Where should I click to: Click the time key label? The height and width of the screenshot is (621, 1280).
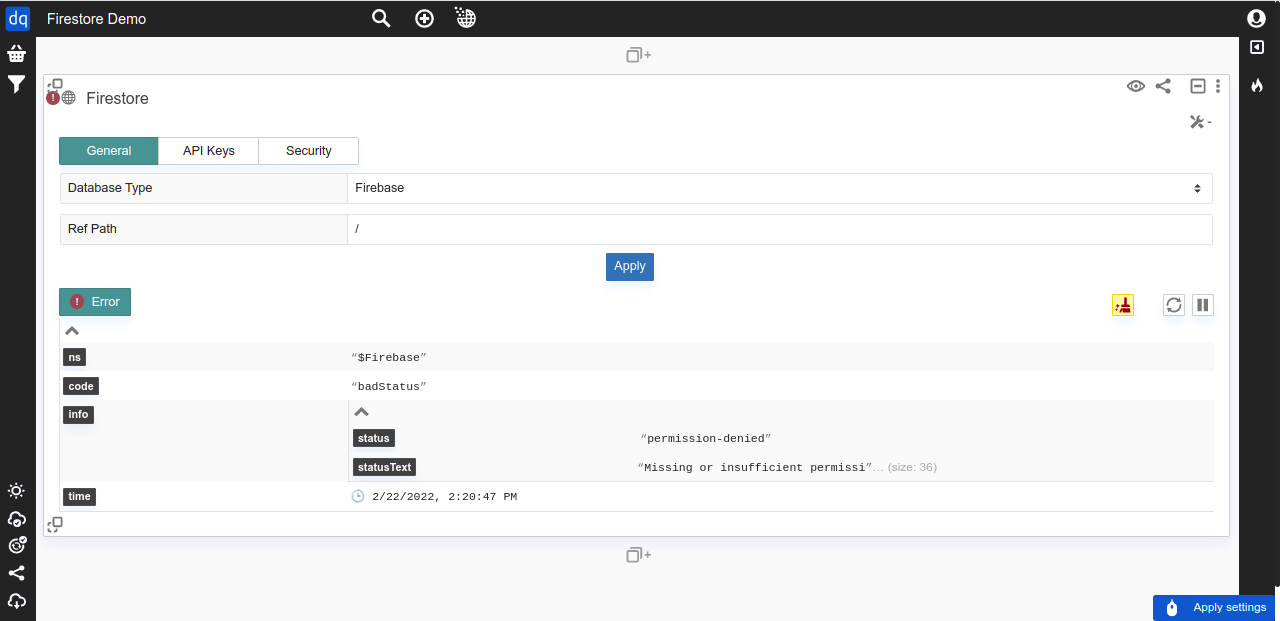[79, 496]
